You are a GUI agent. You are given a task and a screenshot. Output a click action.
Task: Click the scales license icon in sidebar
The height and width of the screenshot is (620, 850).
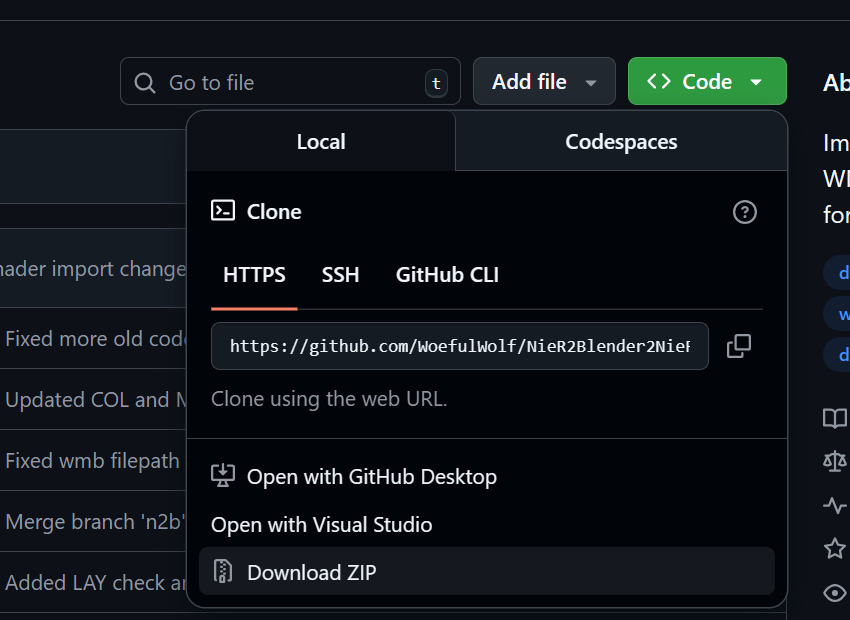click(834, 460)
